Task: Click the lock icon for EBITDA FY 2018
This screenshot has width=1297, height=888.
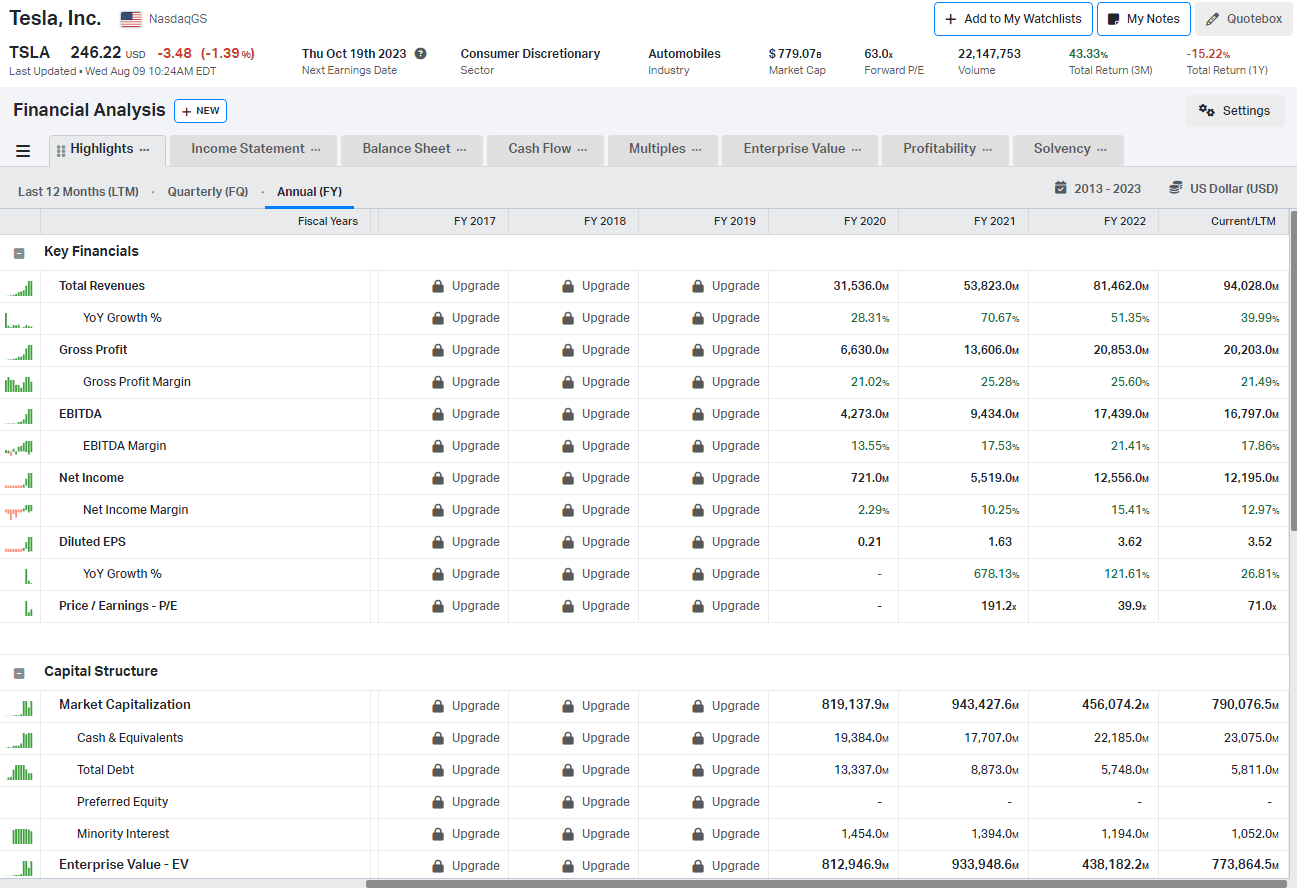Action: tap(568, 414)
